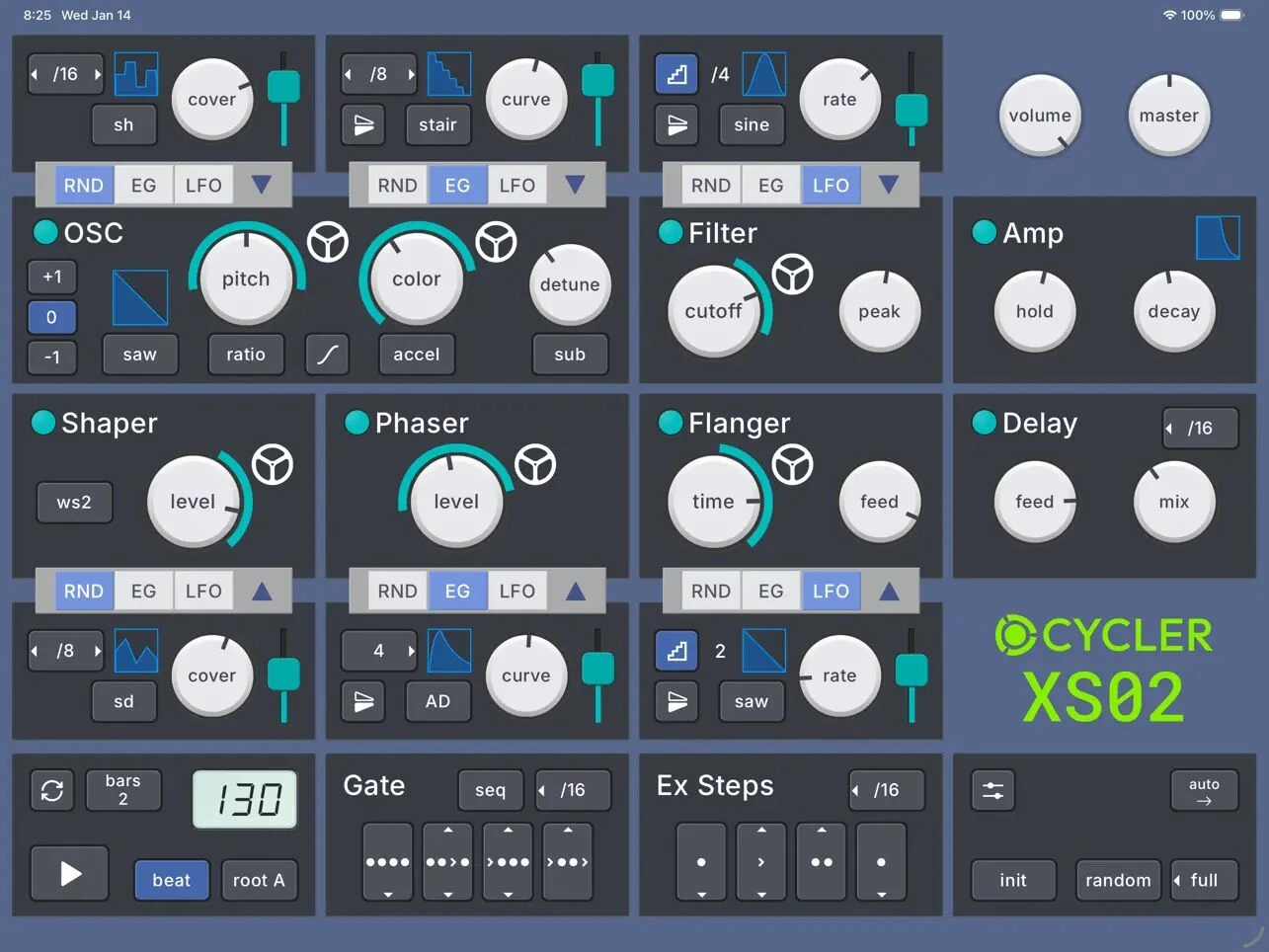
Task: Click the stair envelope shape icon
Action: click(x=449, y=74)
